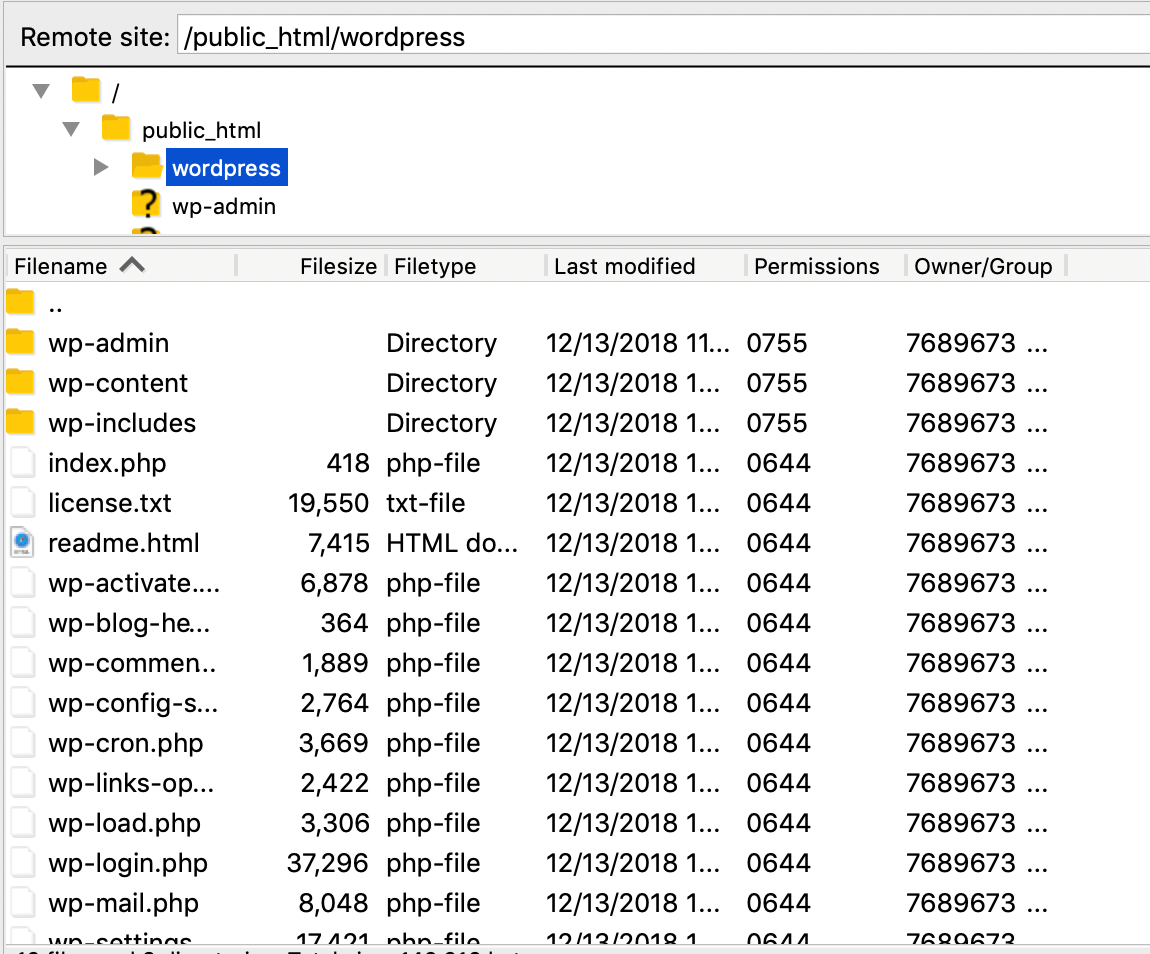Sort by Last modified column header
Image resolution: width=1150 pixels, height=954 pixels.
pyautogui.click(x=624, y=266)
